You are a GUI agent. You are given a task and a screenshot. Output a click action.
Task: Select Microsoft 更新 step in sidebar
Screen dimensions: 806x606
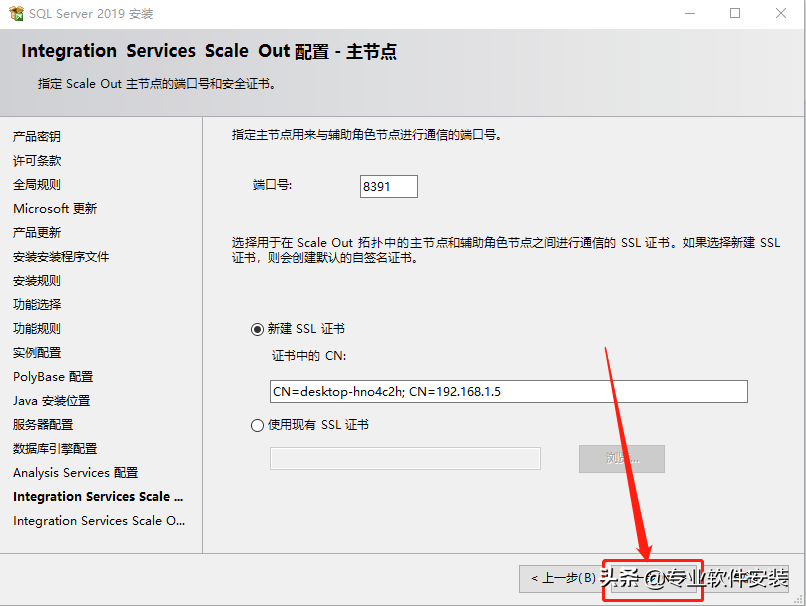[55, 209]
